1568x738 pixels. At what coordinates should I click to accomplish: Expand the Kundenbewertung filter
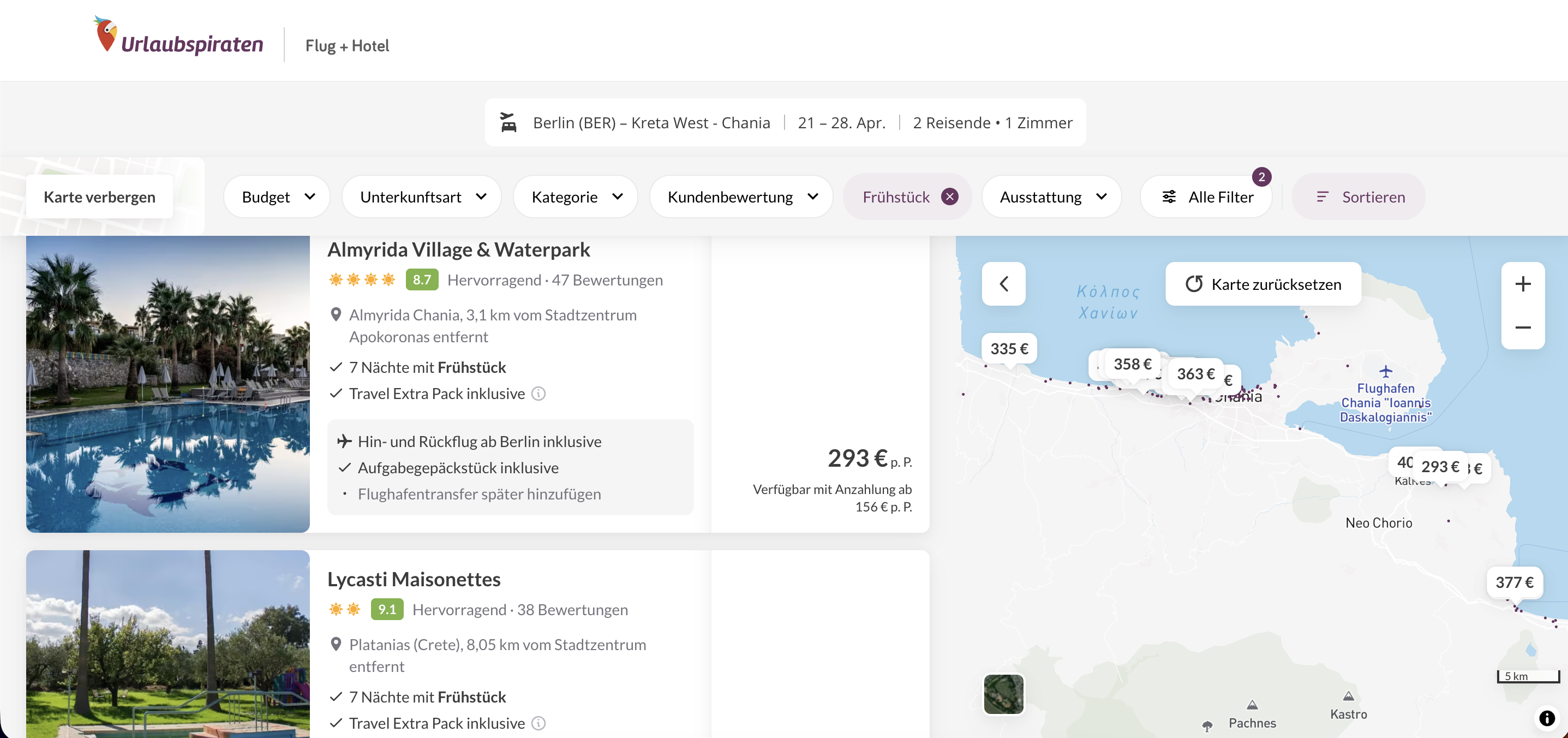(741, 197)
